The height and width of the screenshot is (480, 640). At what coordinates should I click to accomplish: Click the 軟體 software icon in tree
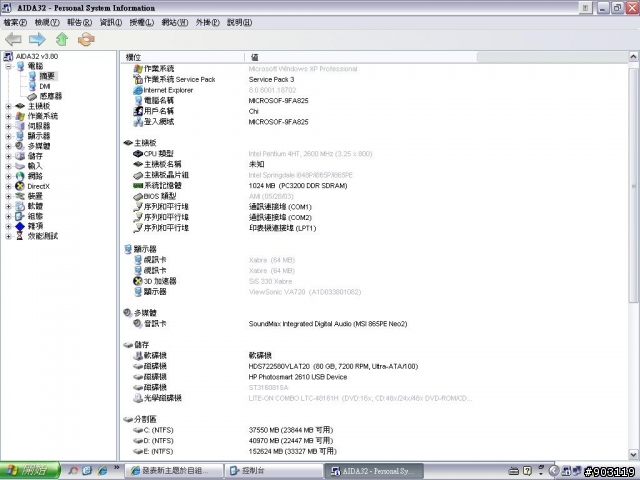tap(20, 206)
